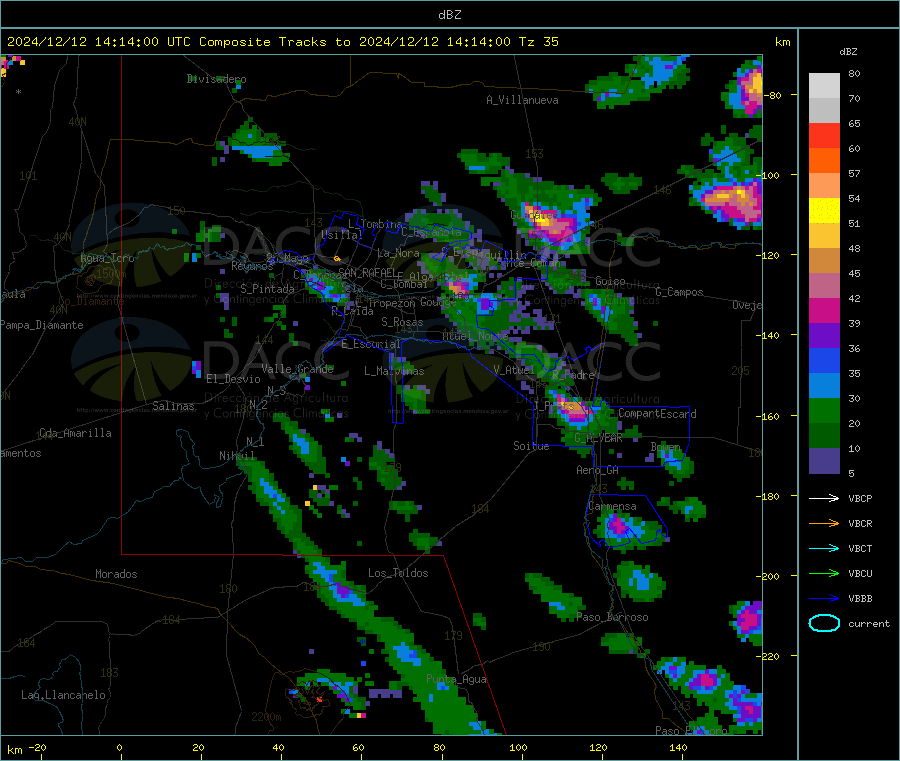Screen dimensions: 900x761
Task: Click the 'VBCU' legend label
Action: pyautogui.click(x=860, y=573)
